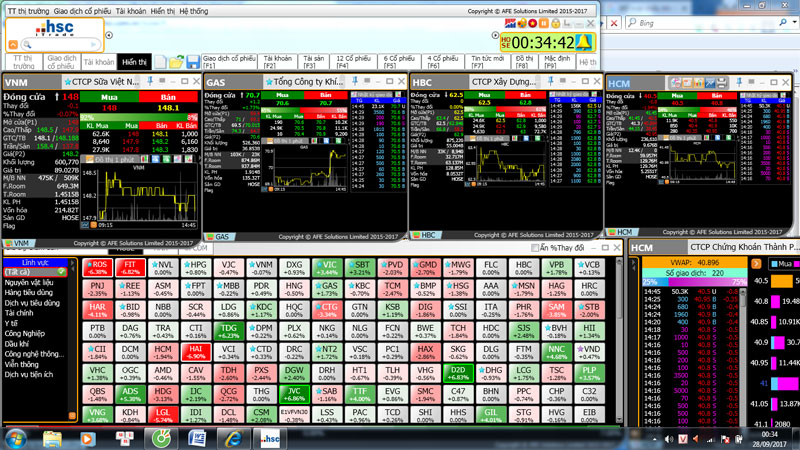Click the 12 Cổ phiếu [F4] button

point(353,62)
